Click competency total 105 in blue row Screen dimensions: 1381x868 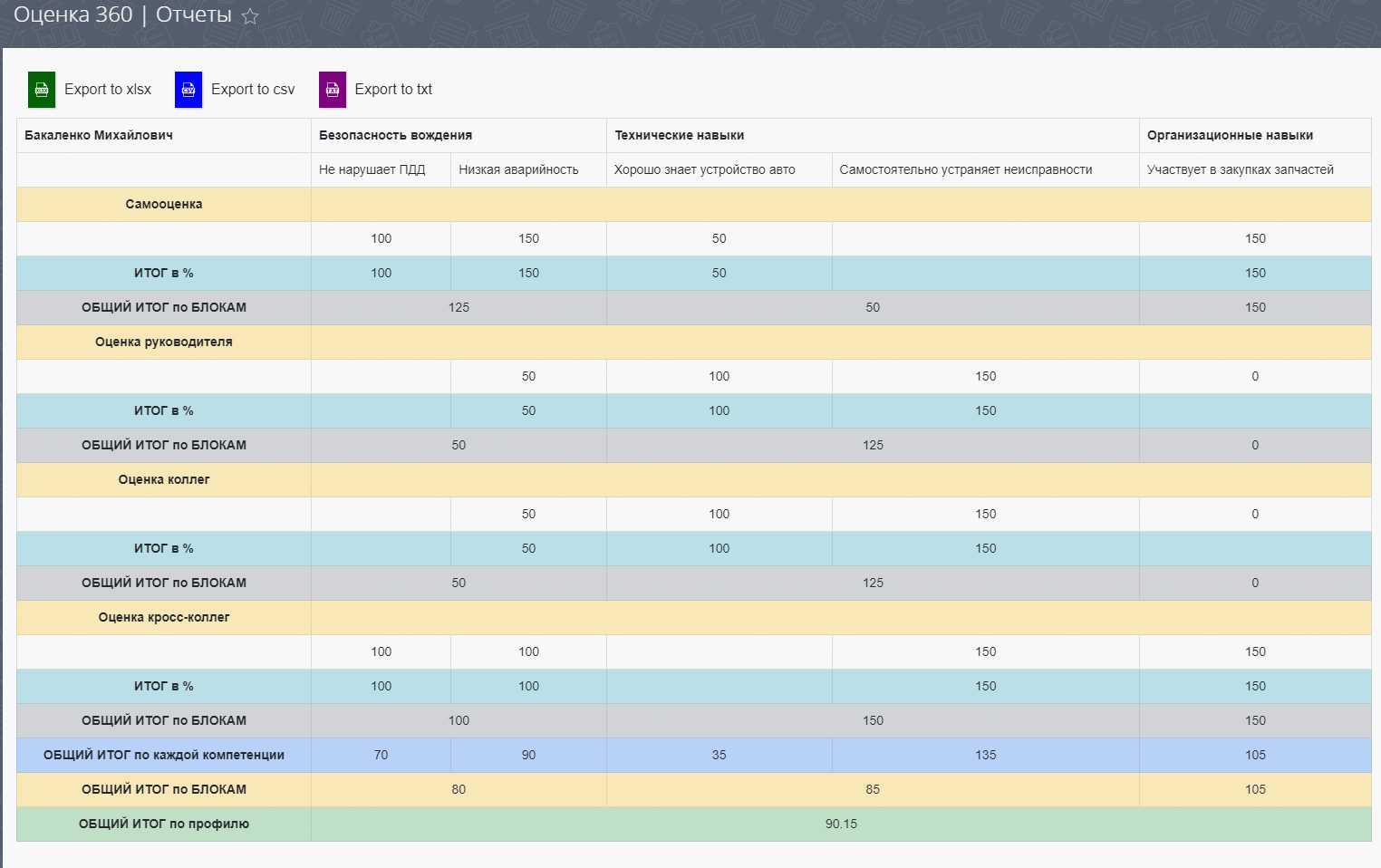pyautogui.click(x=1255, y=755)
